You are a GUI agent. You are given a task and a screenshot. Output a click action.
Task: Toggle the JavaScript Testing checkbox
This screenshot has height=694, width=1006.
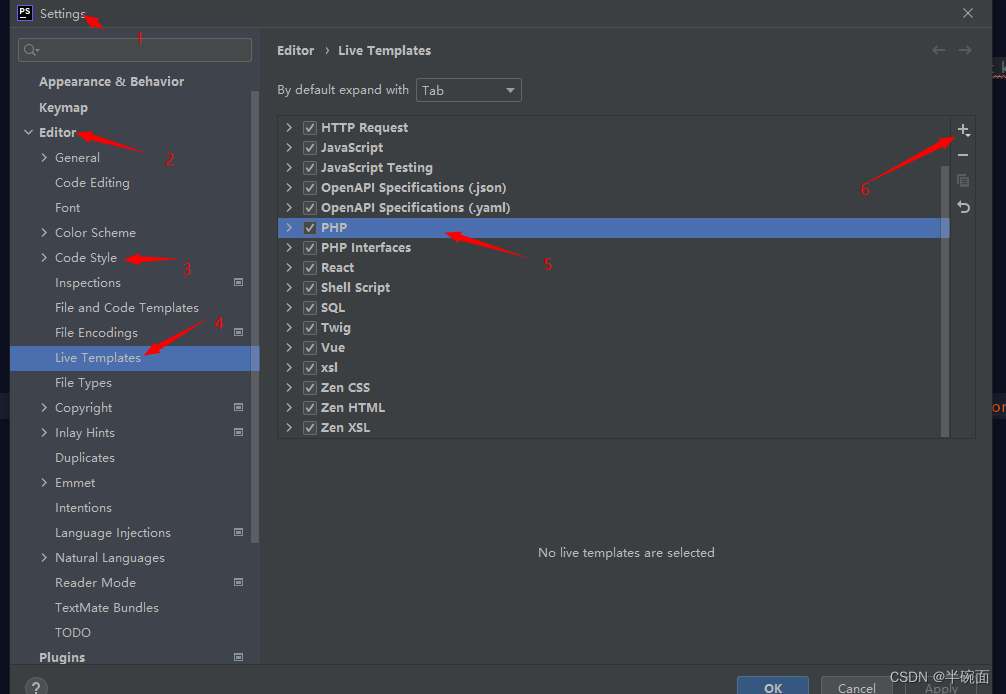(x=310, y=167)
